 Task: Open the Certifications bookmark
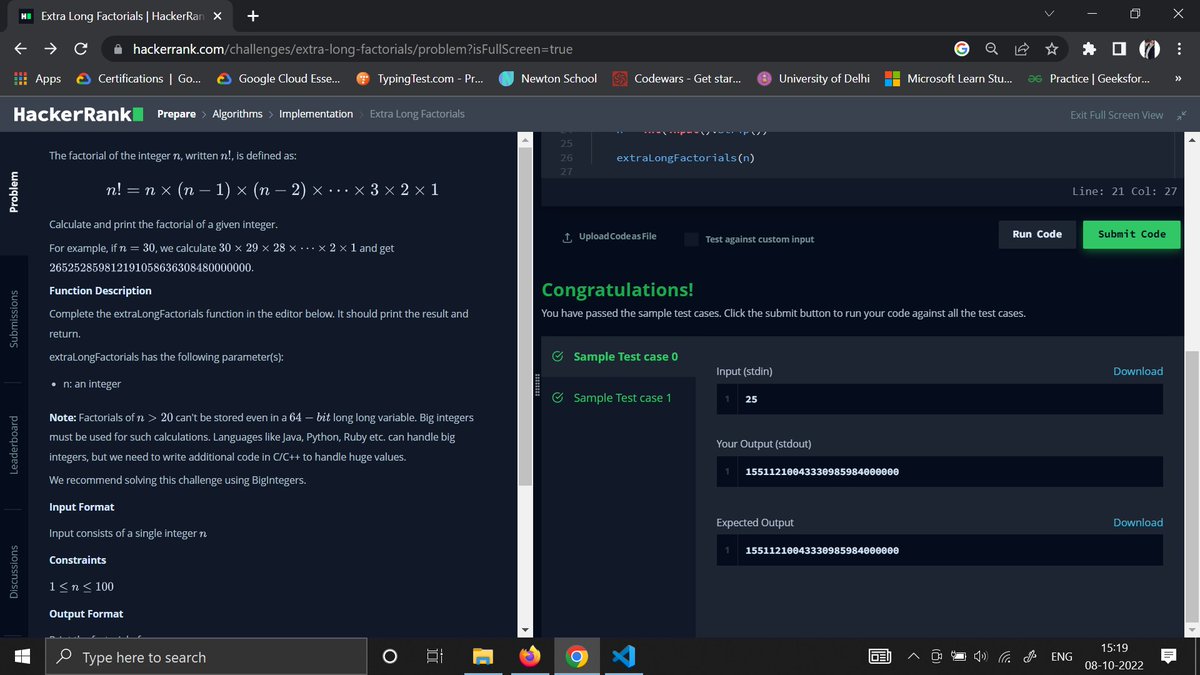click(x=138, y=78)
